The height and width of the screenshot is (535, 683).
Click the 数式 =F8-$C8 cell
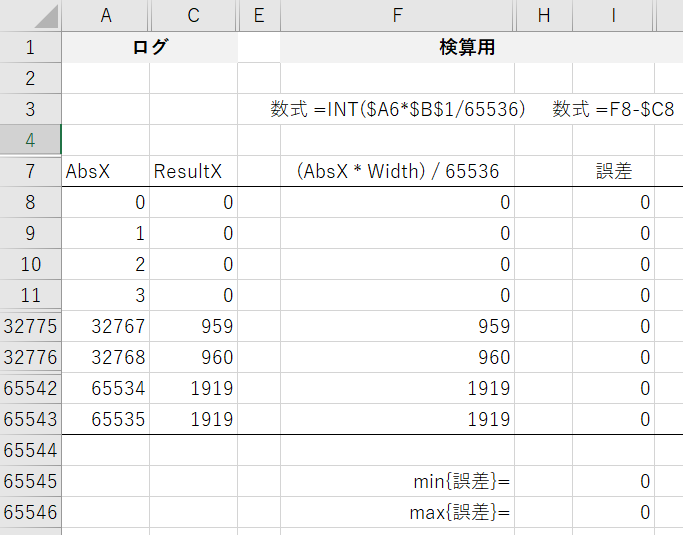click(613, 109)
